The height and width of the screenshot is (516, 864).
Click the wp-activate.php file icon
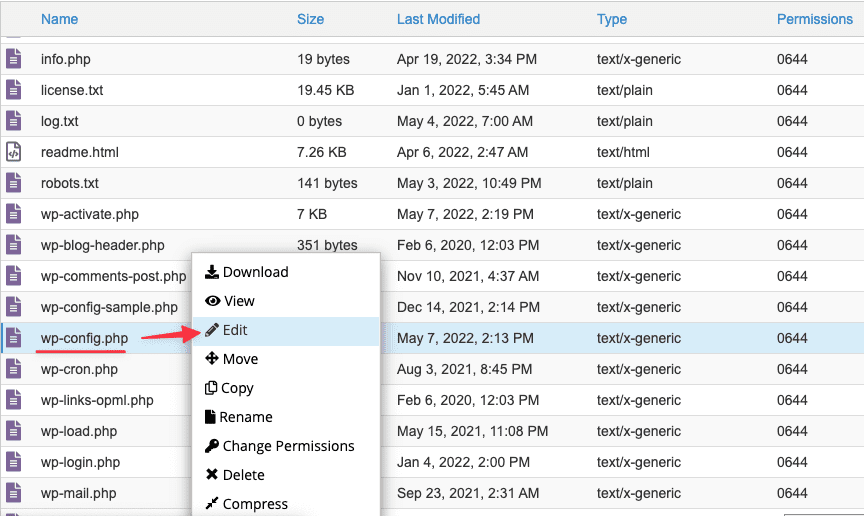tap(13, 214)
